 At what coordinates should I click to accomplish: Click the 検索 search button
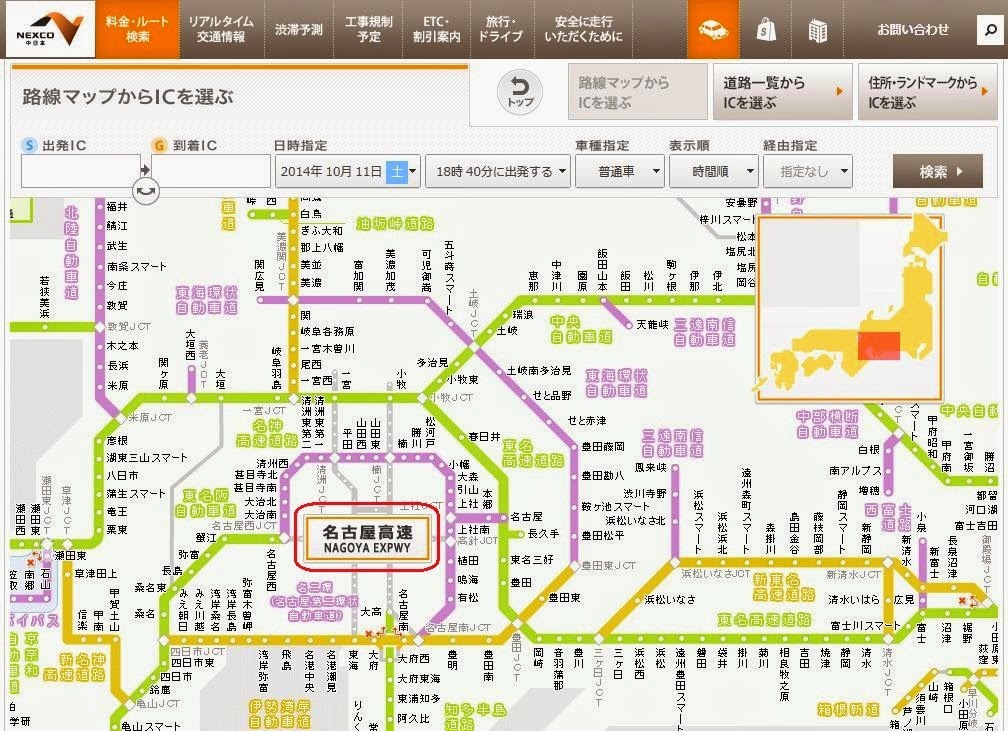click(937, 172)
